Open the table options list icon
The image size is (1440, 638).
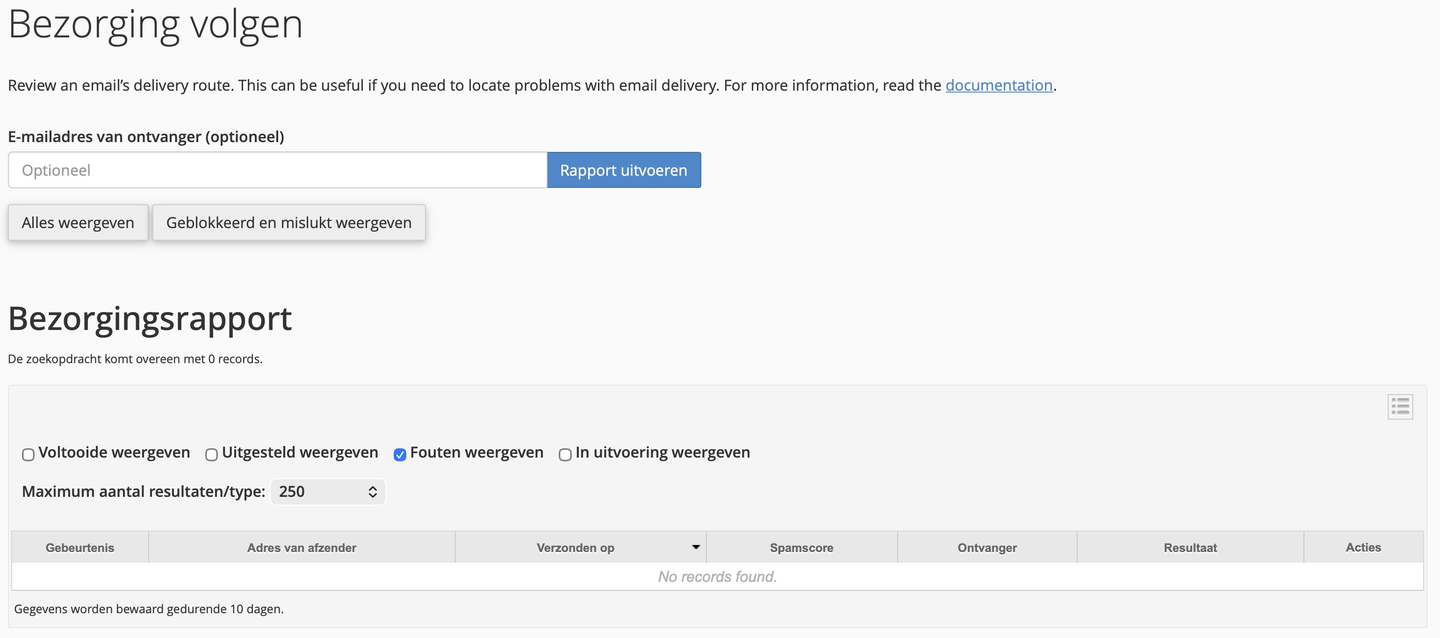coord(1400,406)
